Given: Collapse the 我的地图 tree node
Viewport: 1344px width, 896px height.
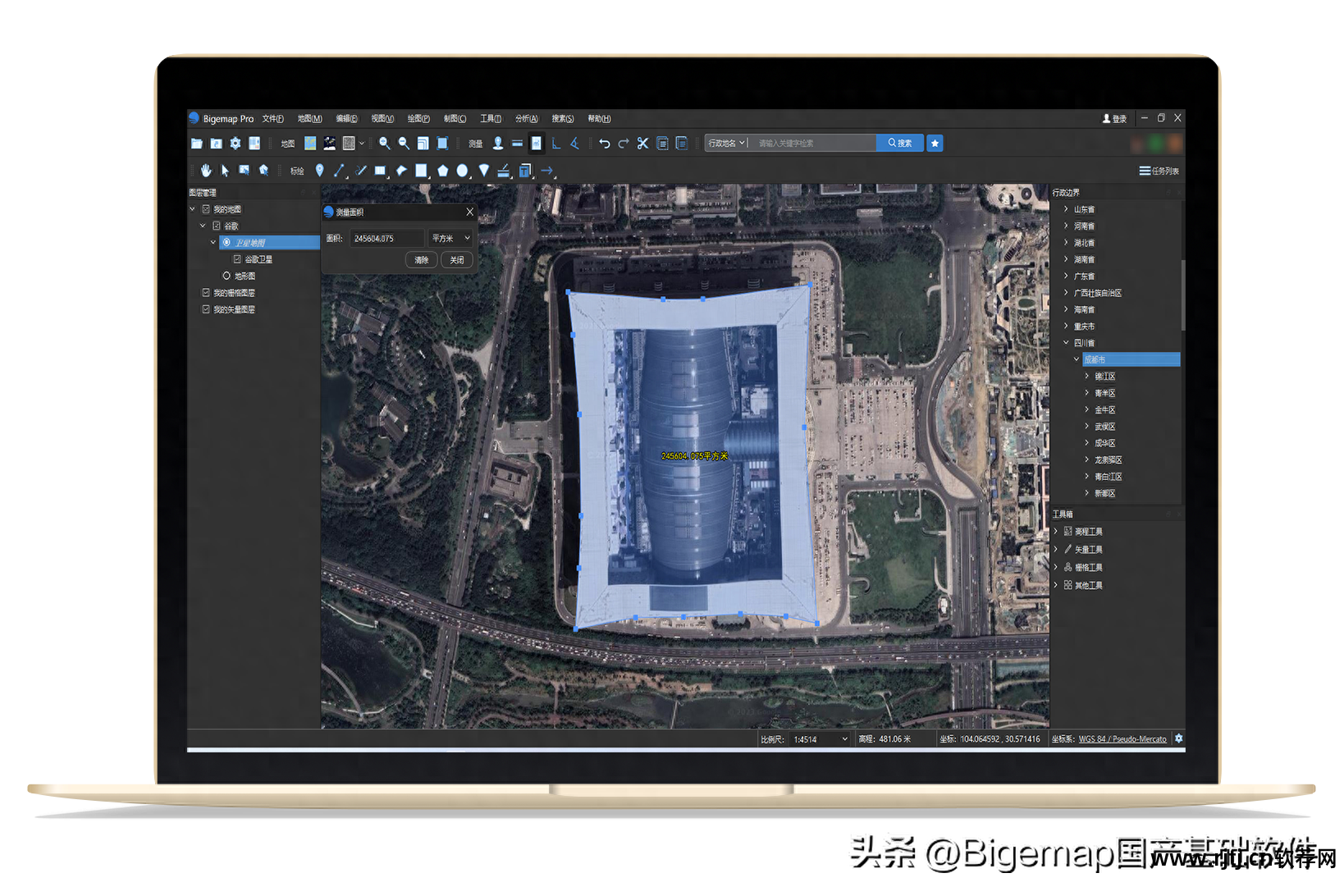Looking at the screenshot, I should pyautogui.click(x=193, y=209).
